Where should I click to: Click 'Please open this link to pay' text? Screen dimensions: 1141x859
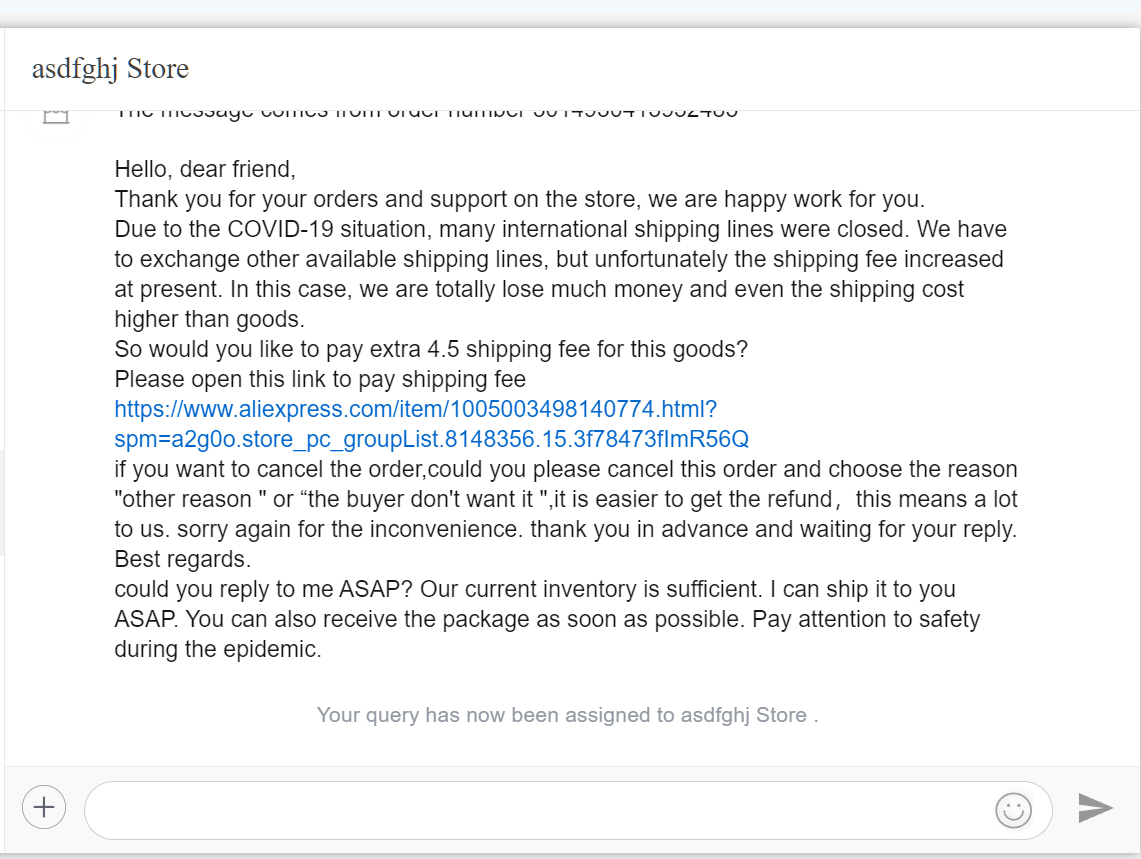click(x=320, y=379)
